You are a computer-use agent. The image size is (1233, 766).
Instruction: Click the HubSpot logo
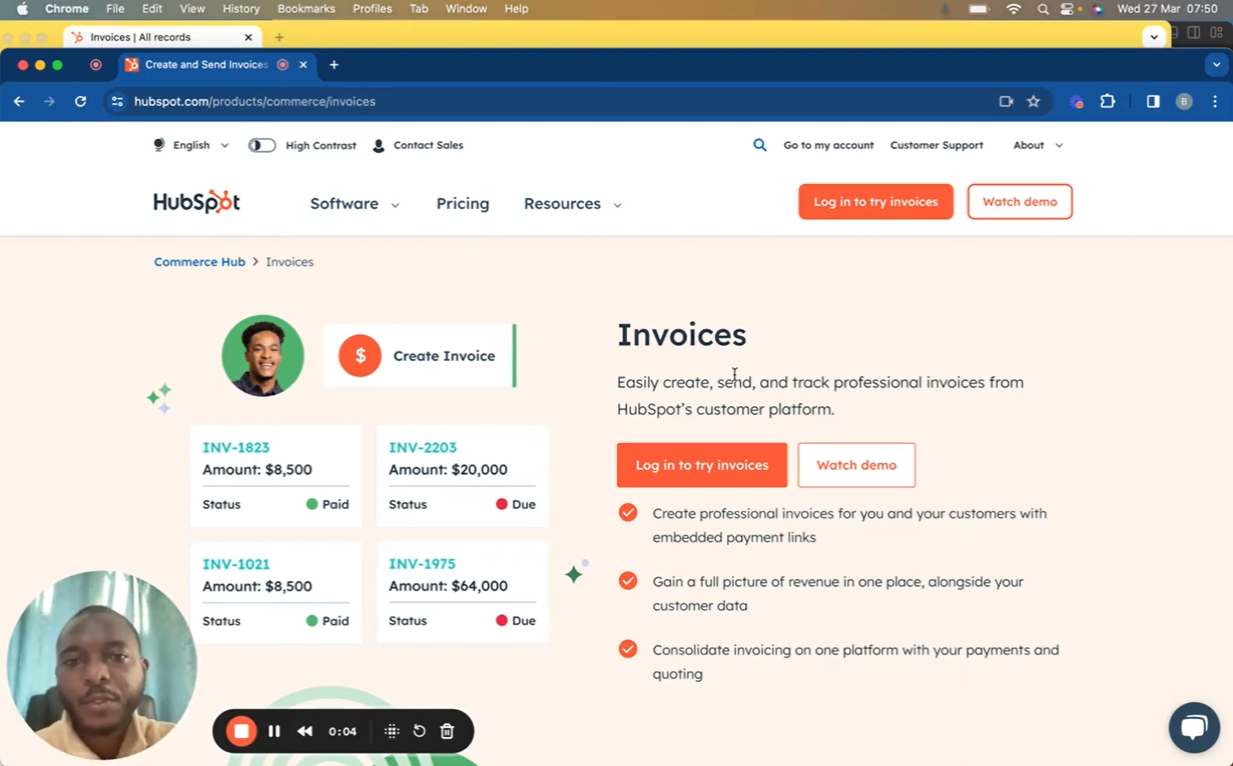point(197,202)
